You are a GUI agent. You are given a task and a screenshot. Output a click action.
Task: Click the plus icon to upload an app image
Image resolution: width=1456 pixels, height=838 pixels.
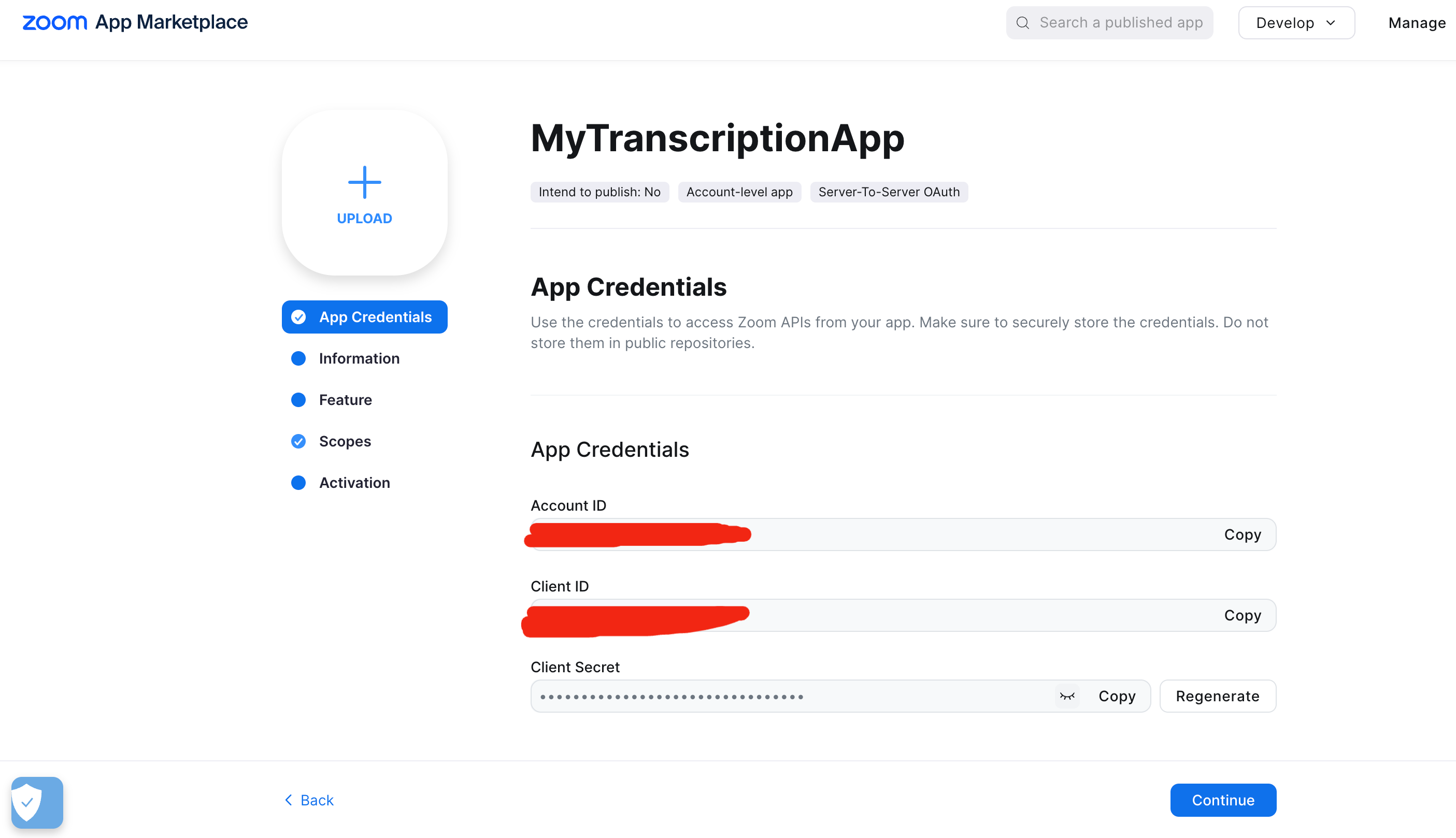[x=364, y=182]
